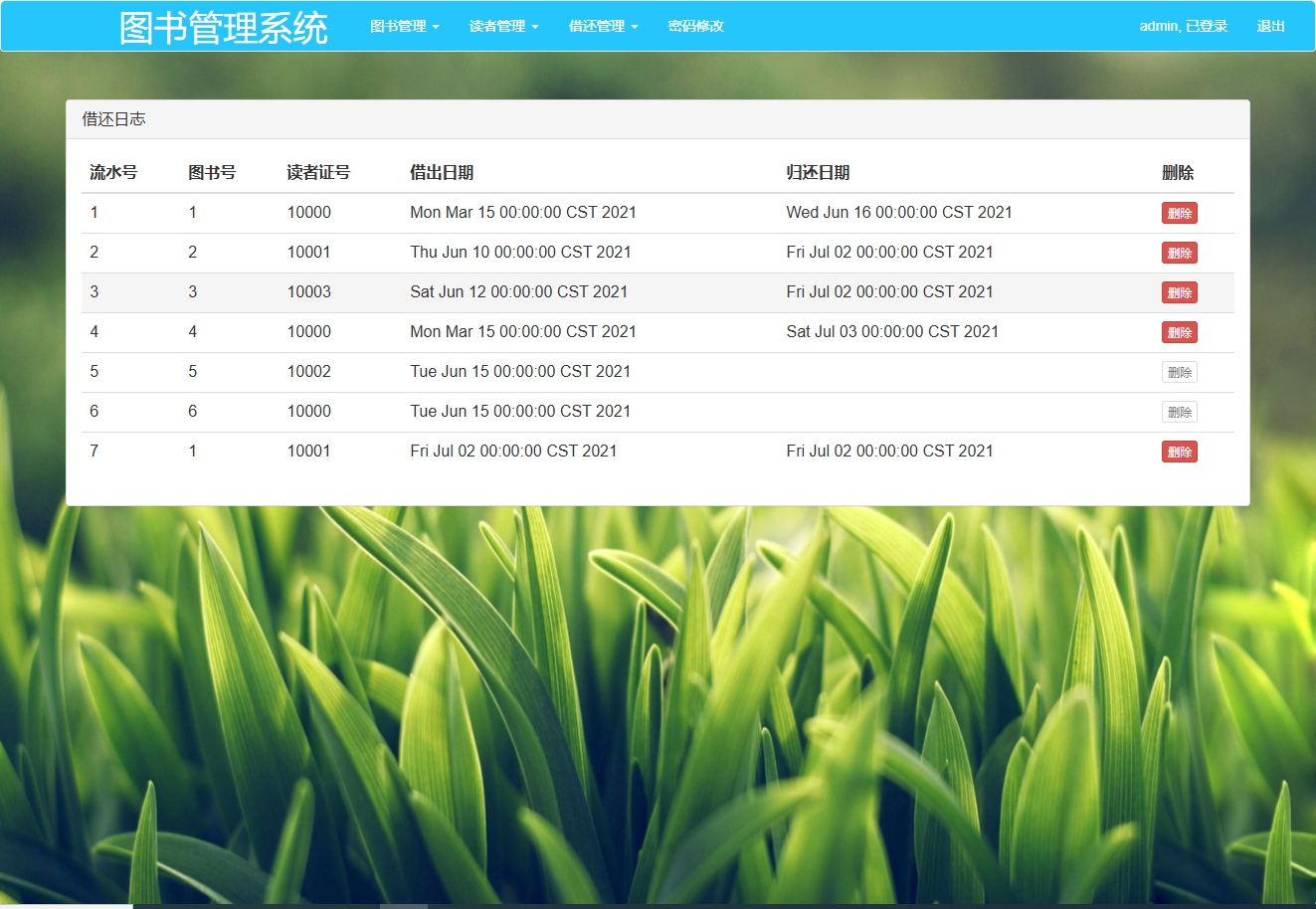The height and width of the screenshot is (909, 1316).
Task: Click reader ID 10000 in serial 1 row
Action: [x=309, y=212]
